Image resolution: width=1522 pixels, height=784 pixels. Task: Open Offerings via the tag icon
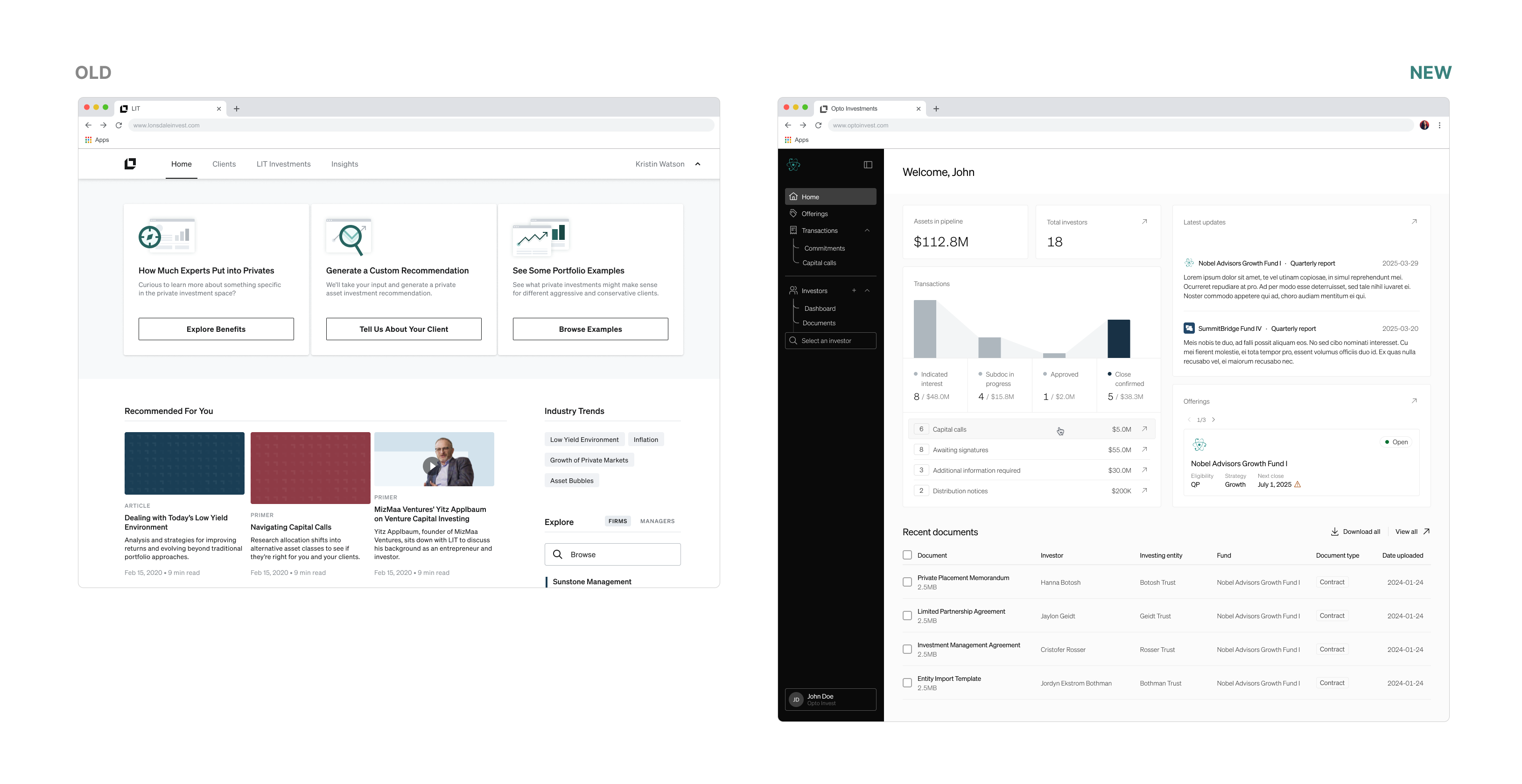(x=793, y=213)
